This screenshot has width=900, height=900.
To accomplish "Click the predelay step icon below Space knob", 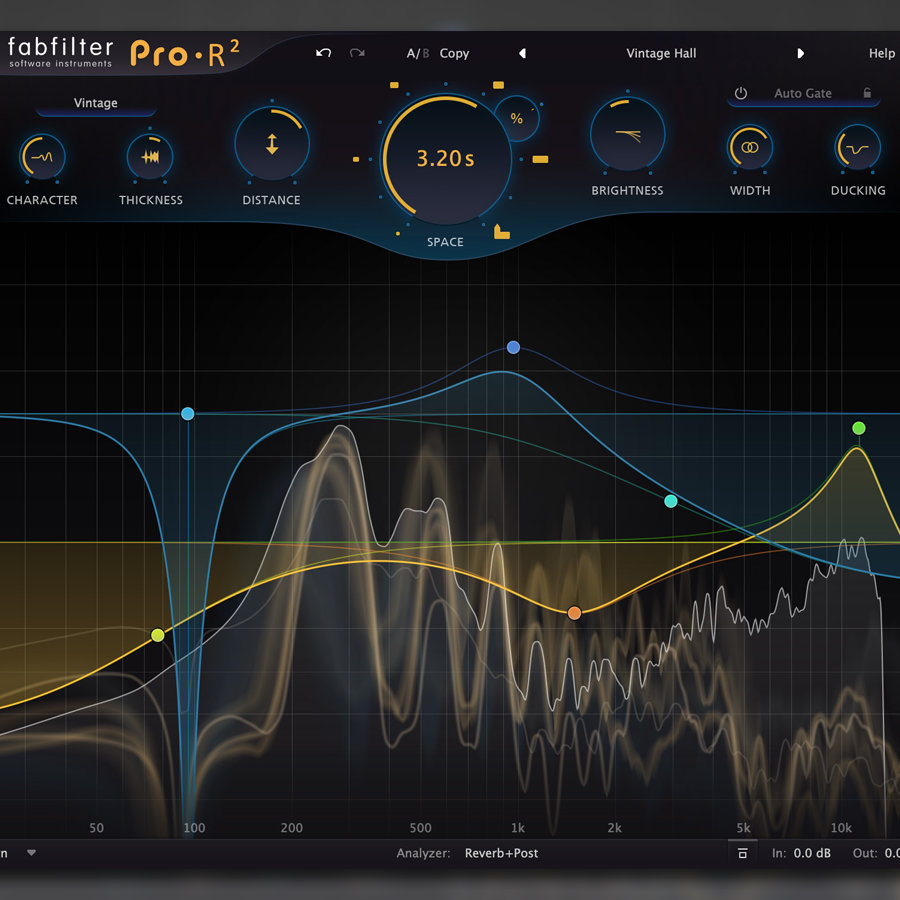I will click(x=502, y=232).
